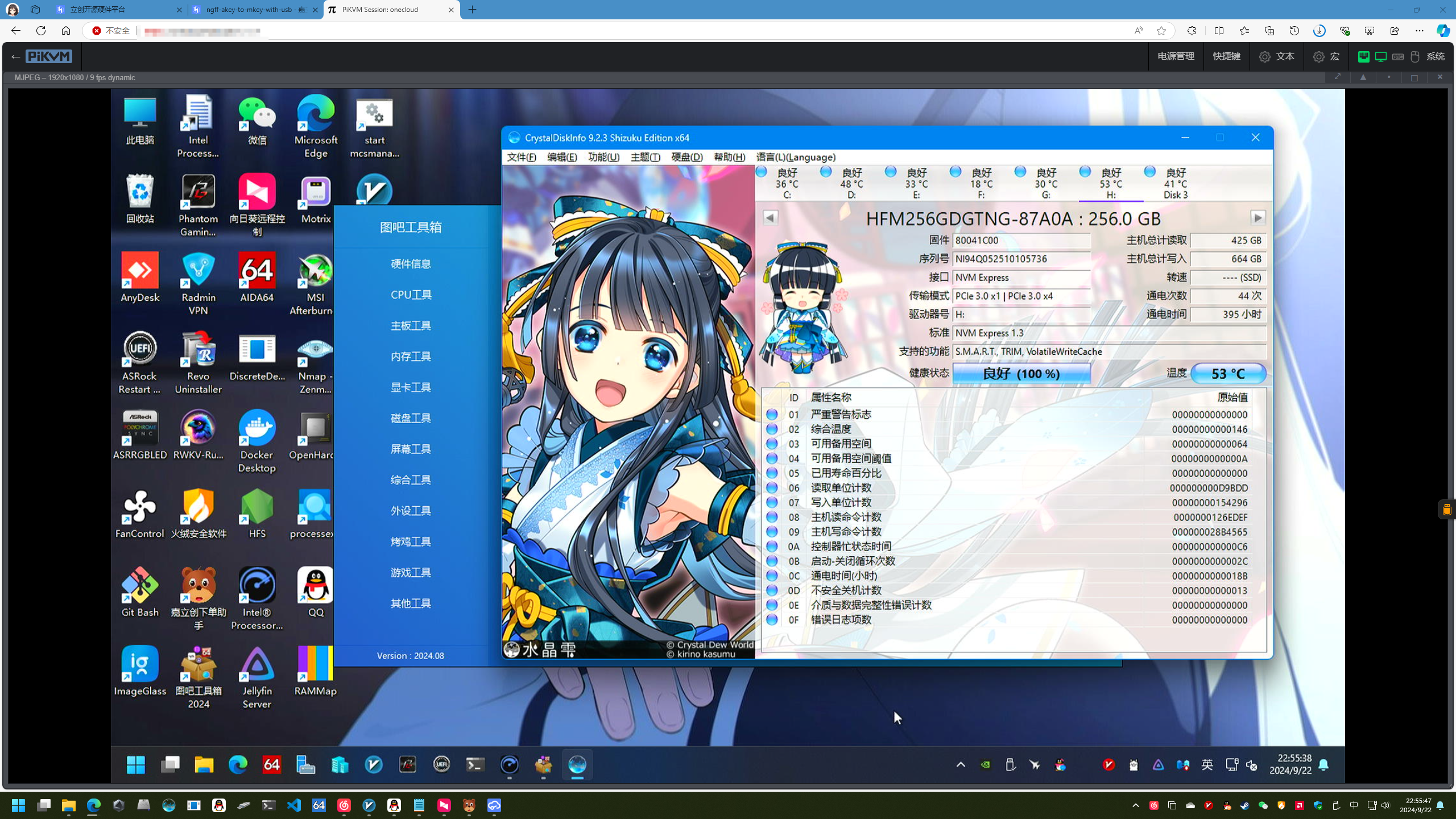This screenshot has width=1456, height=819.
Task: Open the Docker Desktop shortcut
Action: tap(257, 441)
